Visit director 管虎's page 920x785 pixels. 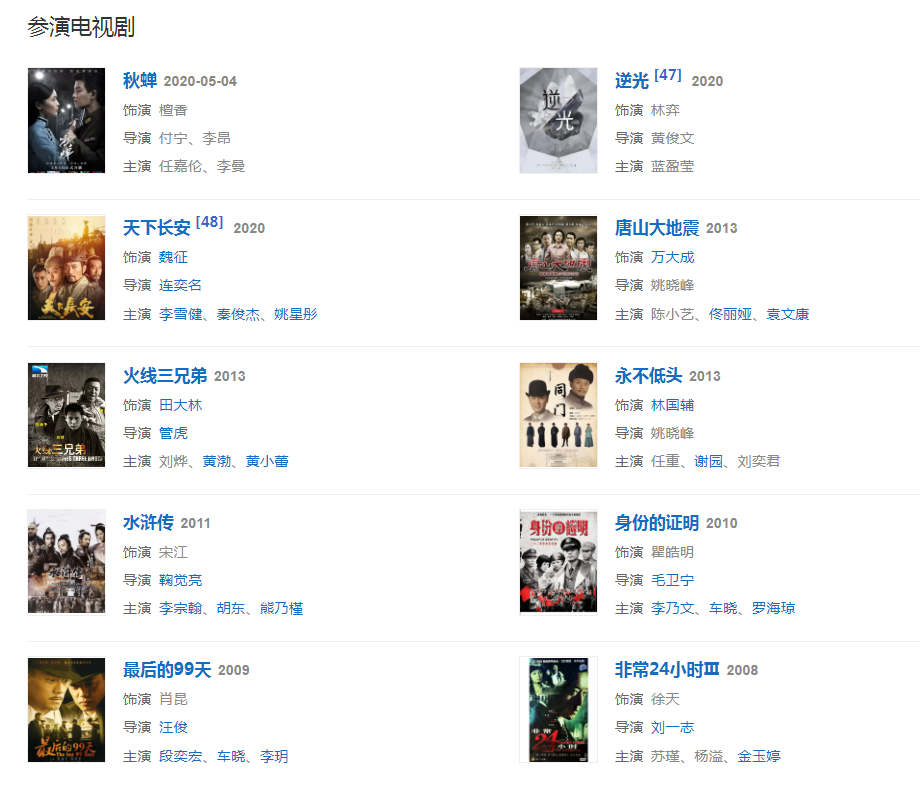click(x=173, y=433)
